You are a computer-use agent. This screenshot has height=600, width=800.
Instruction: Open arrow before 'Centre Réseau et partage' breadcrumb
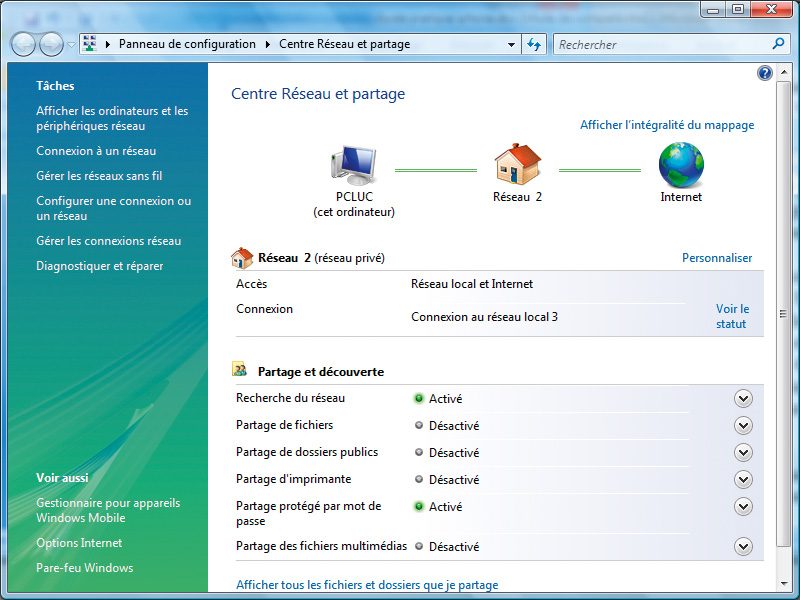268,44
